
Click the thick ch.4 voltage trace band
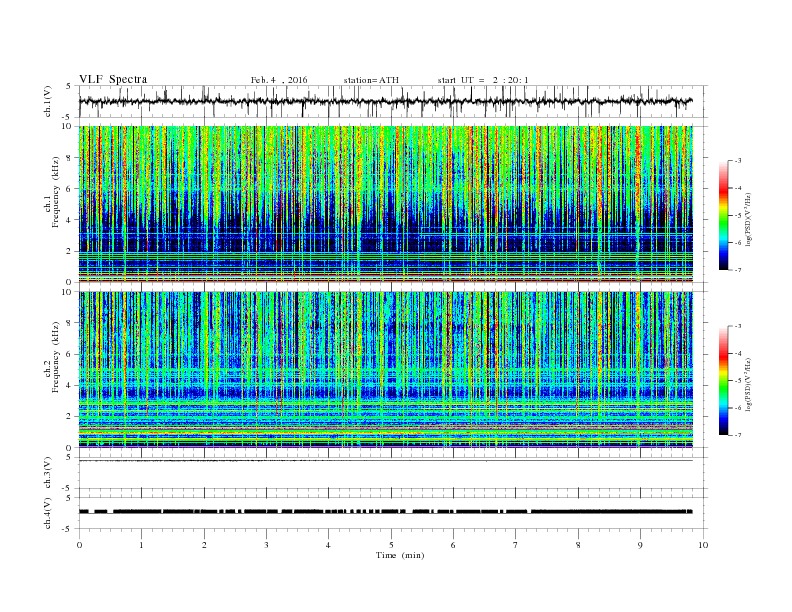(x=386, y=512)
